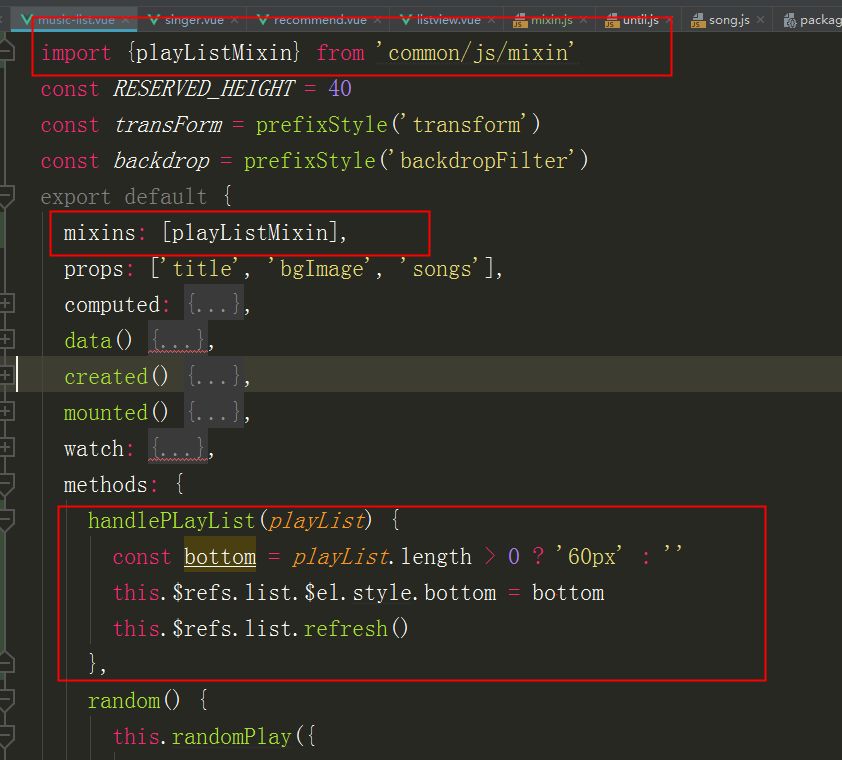Viewport: 842px width, 760px height.
Task: Close the mixin.js tab
Action: (583, 20)
